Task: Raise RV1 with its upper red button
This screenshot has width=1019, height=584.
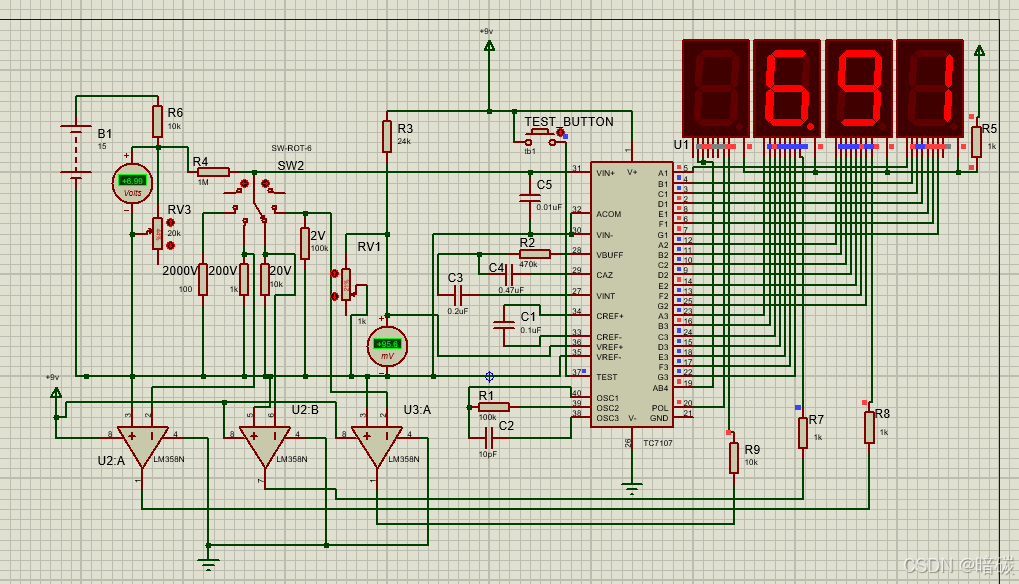Action: point(335,274)
